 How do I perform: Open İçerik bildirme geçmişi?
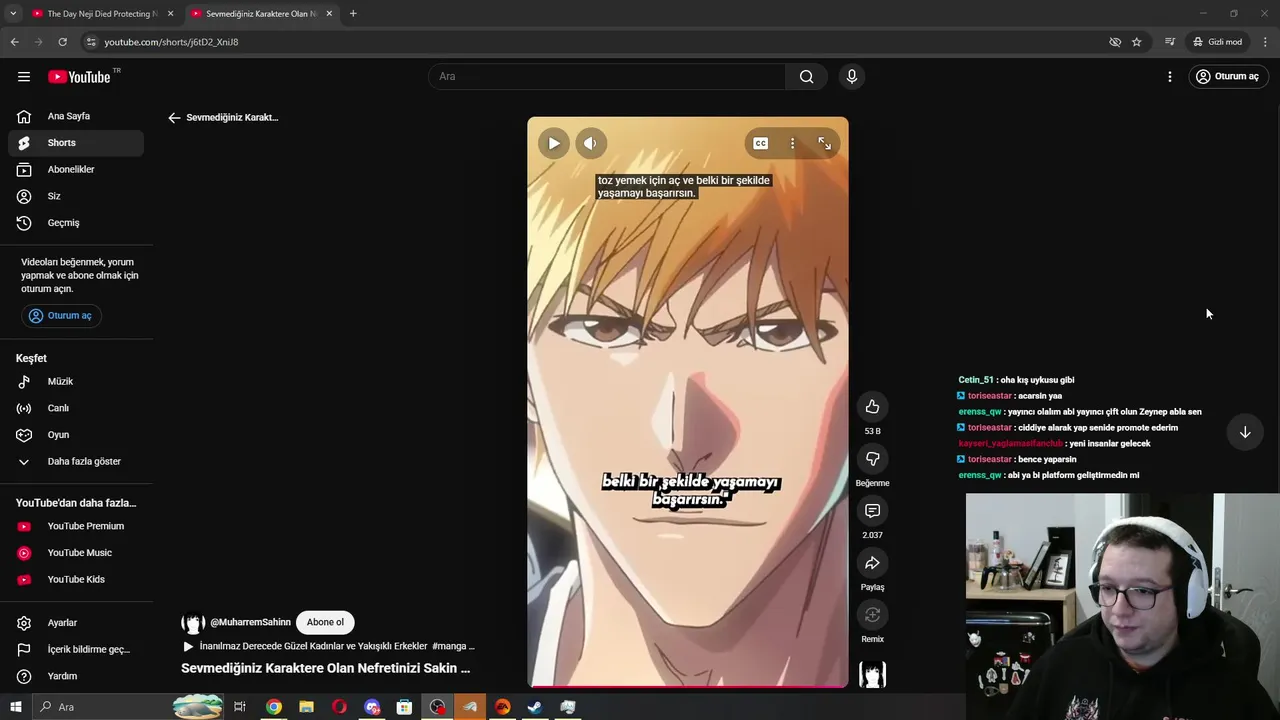click(76, 650)
